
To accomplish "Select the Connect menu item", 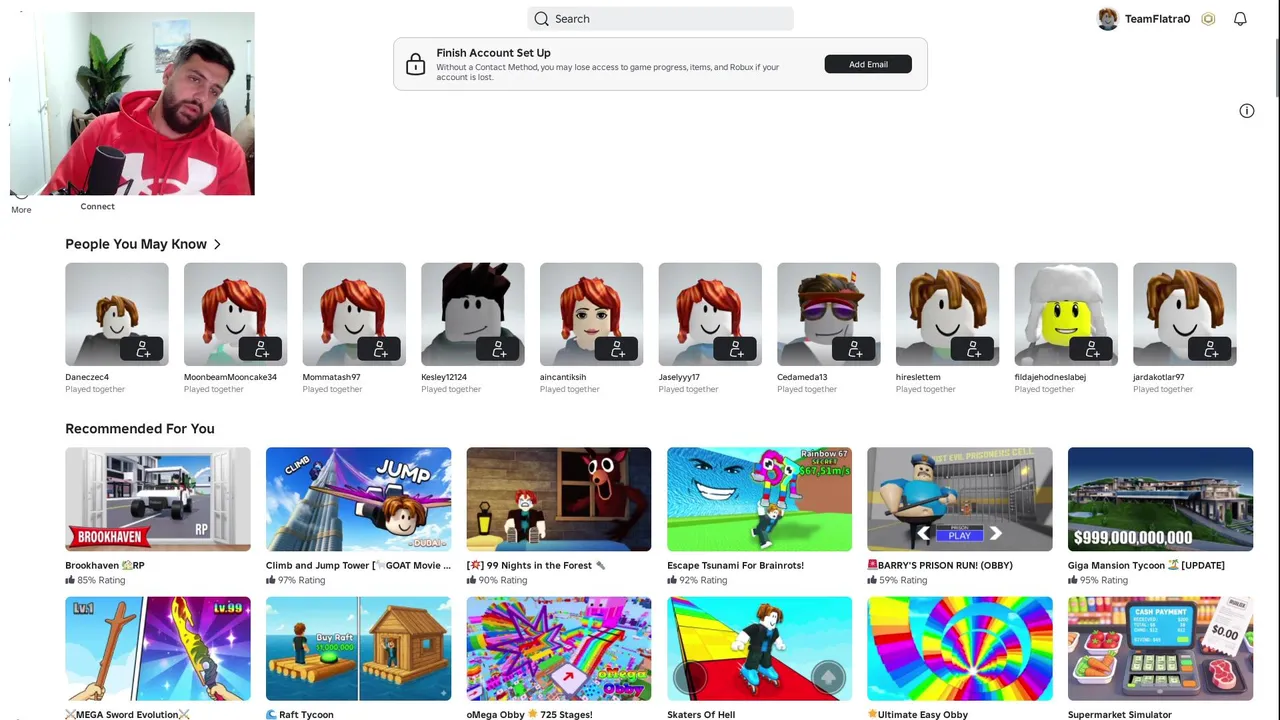I will point(97,206).
